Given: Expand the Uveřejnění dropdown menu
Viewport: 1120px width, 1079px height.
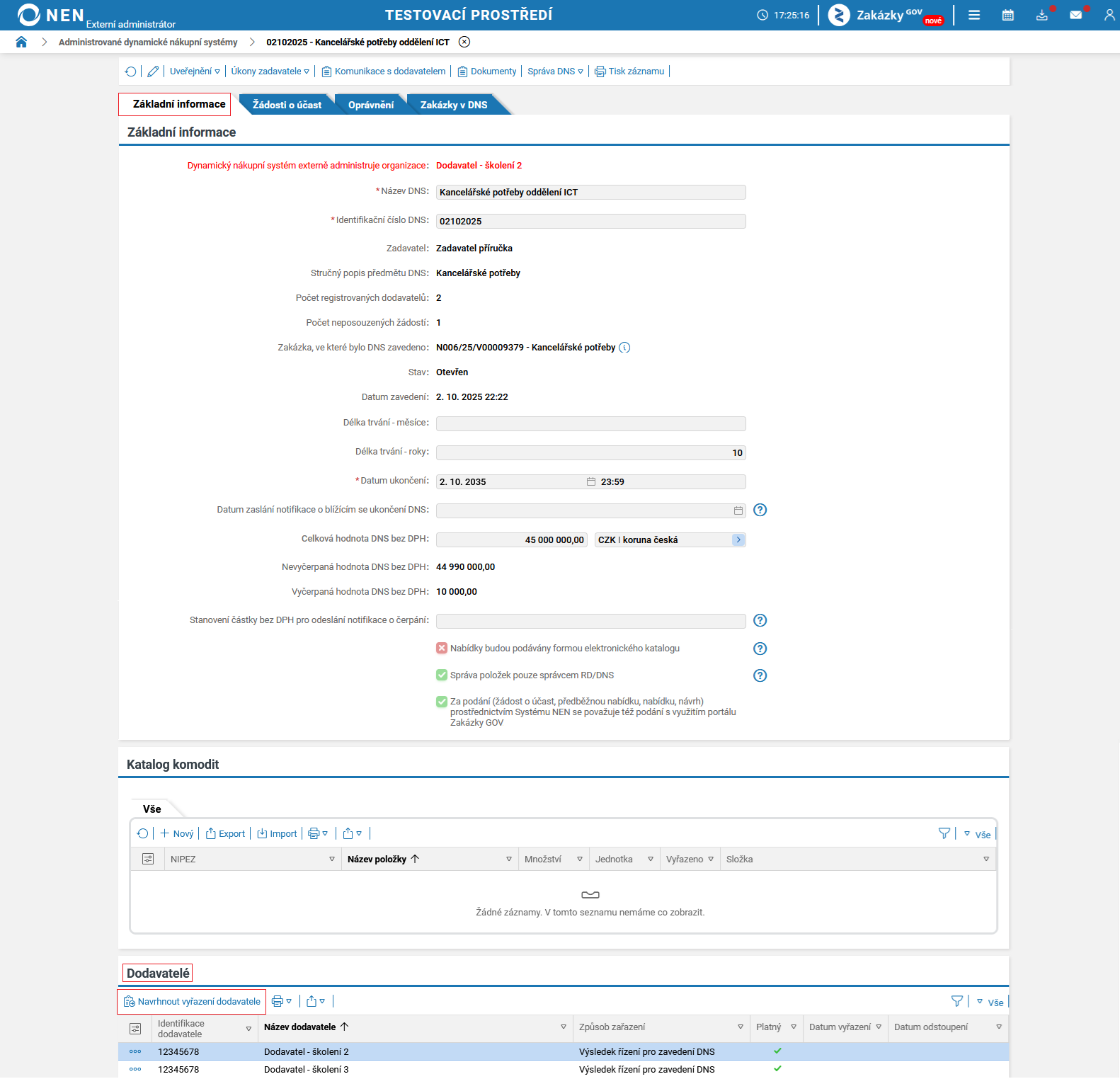Looking at the screenshot, I should point(195,72).
